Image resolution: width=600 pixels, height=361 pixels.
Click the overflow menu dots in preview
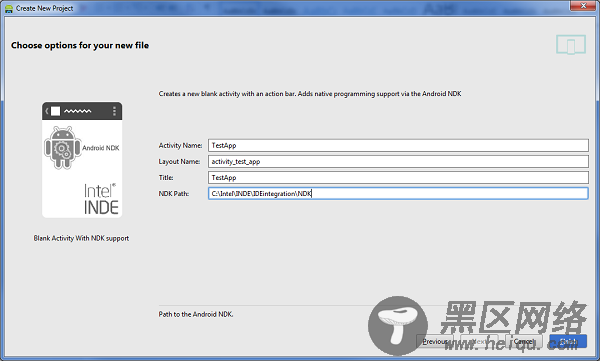pos(114,111)
